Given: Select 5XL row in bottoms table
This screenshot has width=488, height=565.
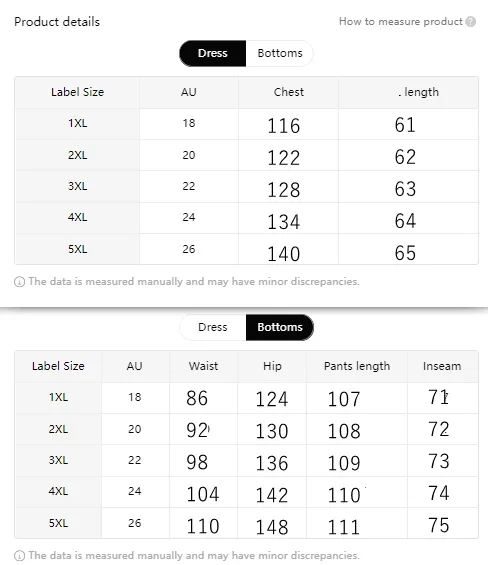Looking at the screenshot, I should (247, 523).
